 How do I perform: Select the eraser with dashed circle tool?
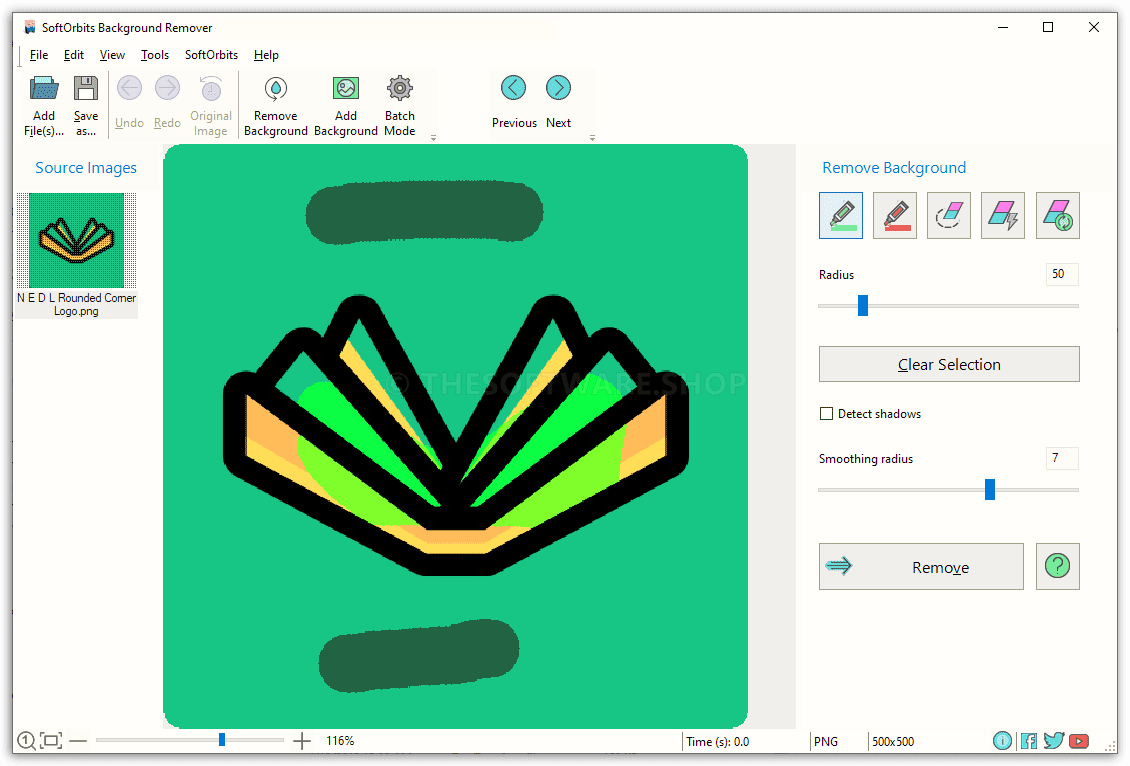coord(949,215)
